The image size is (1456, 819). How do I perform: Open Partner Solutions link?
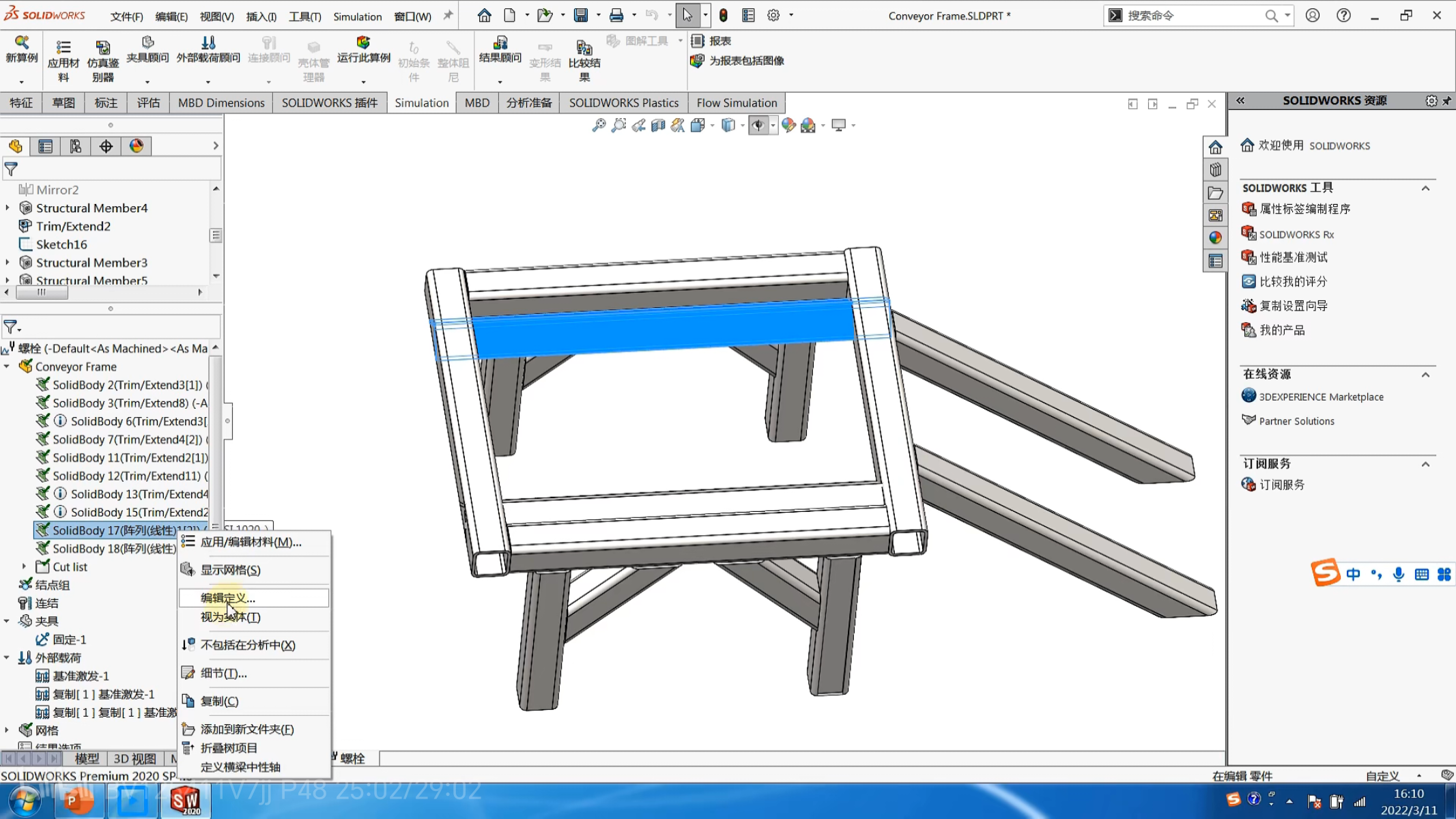(1296, 421)
